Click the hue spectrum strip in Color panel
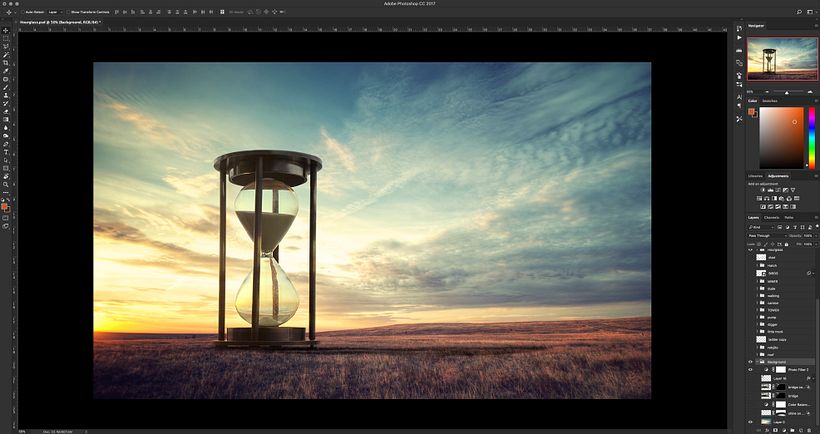 click(812, 138)
